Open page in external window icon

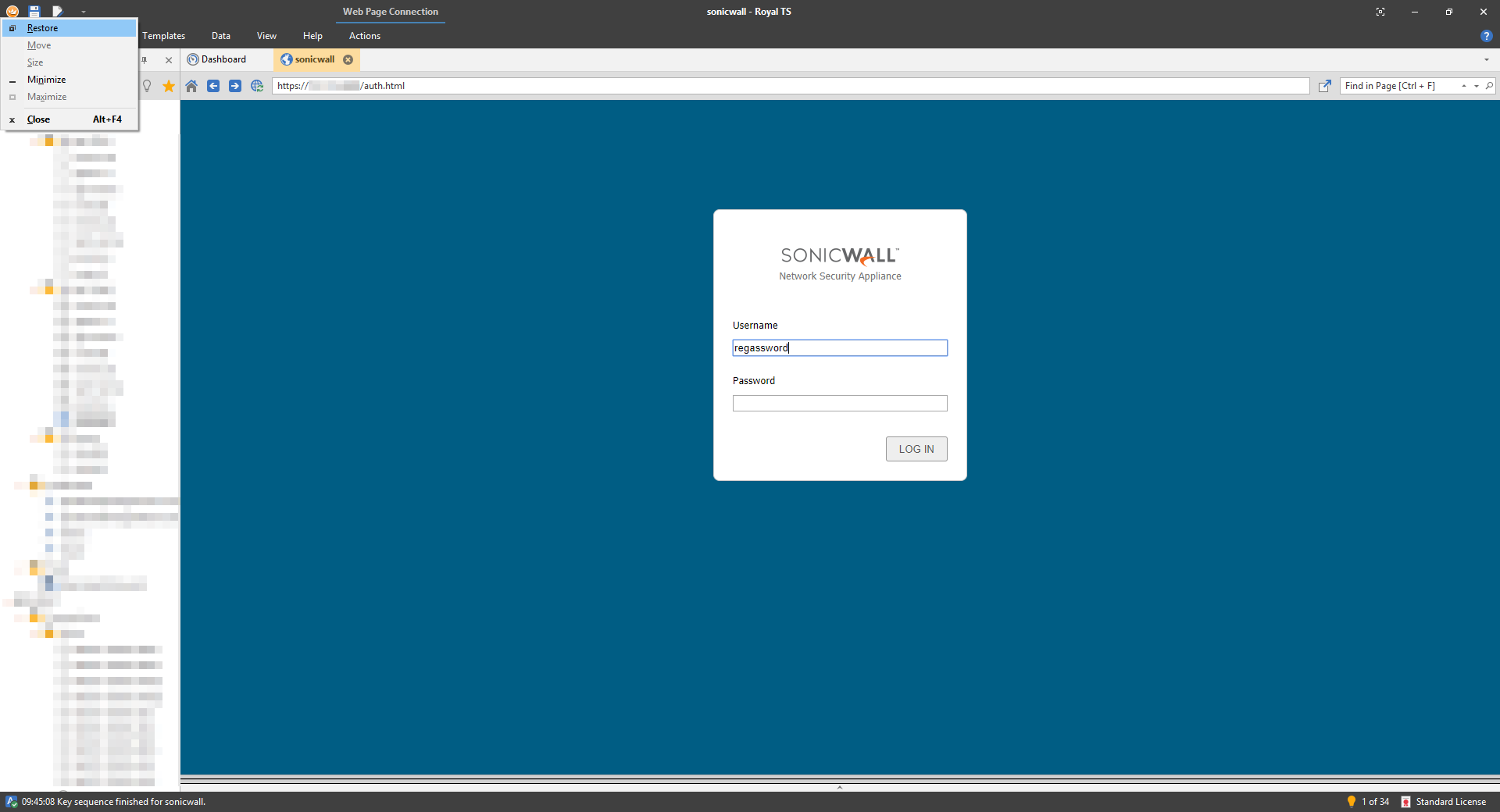[x=1324, y=86]
